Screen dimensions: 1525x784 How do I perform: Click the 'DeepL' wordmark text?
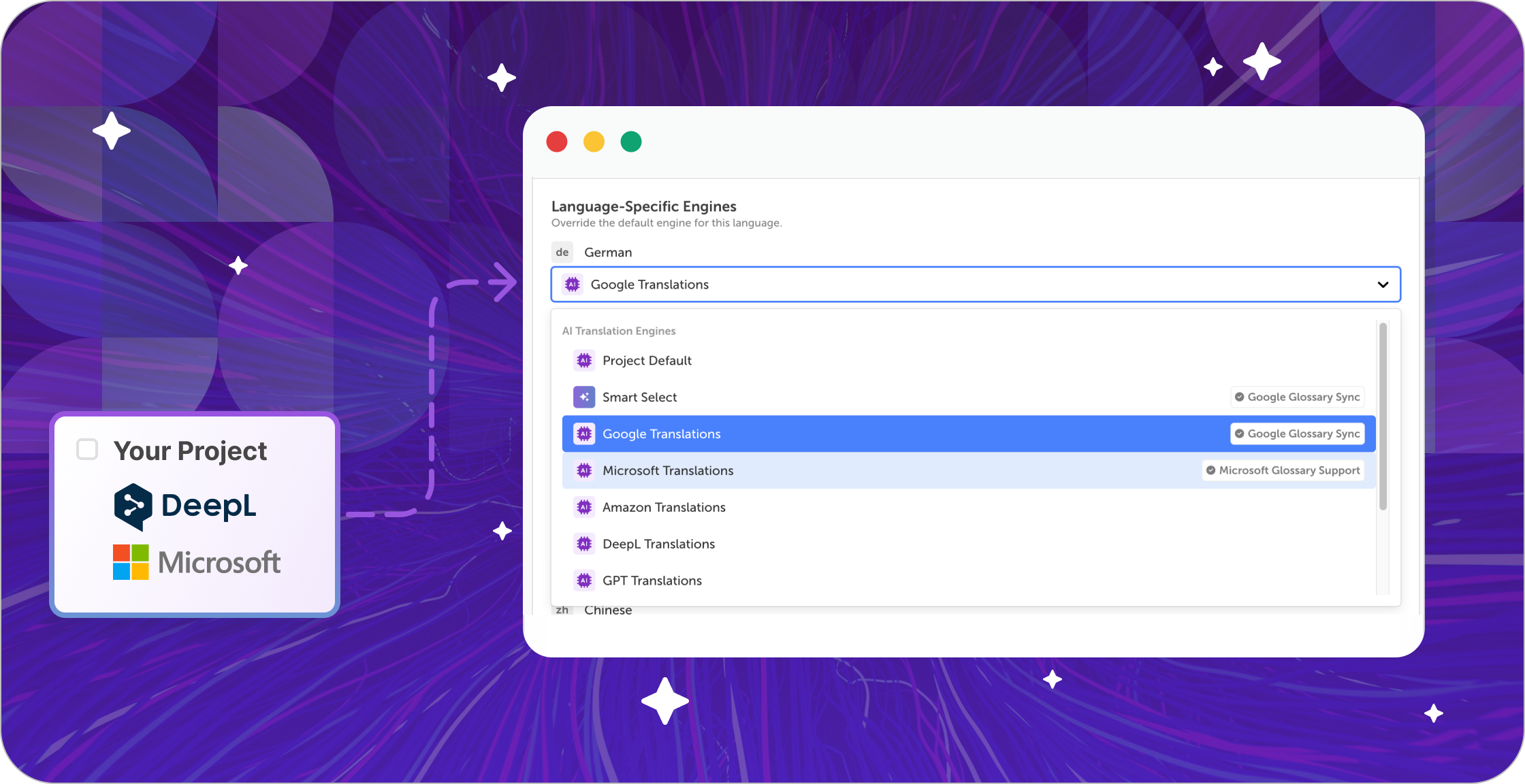point(209,506)
